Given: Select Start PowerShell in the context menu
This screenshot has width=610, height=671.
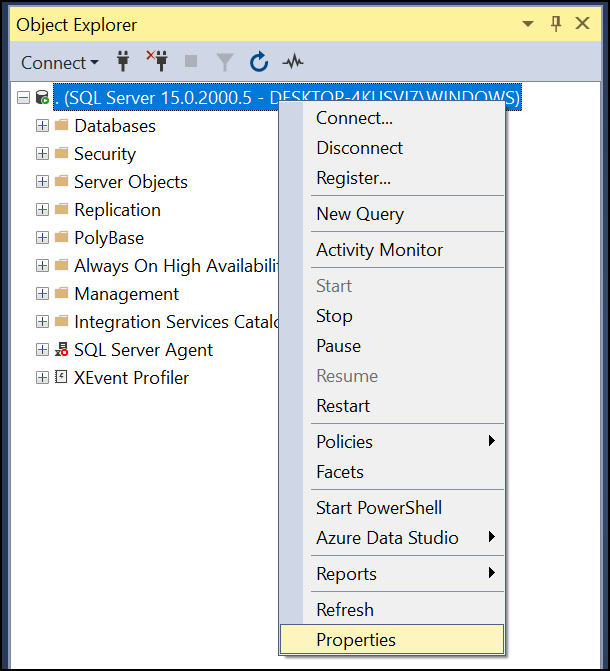Looking at the screenshot, I should (x=392, y=508).
